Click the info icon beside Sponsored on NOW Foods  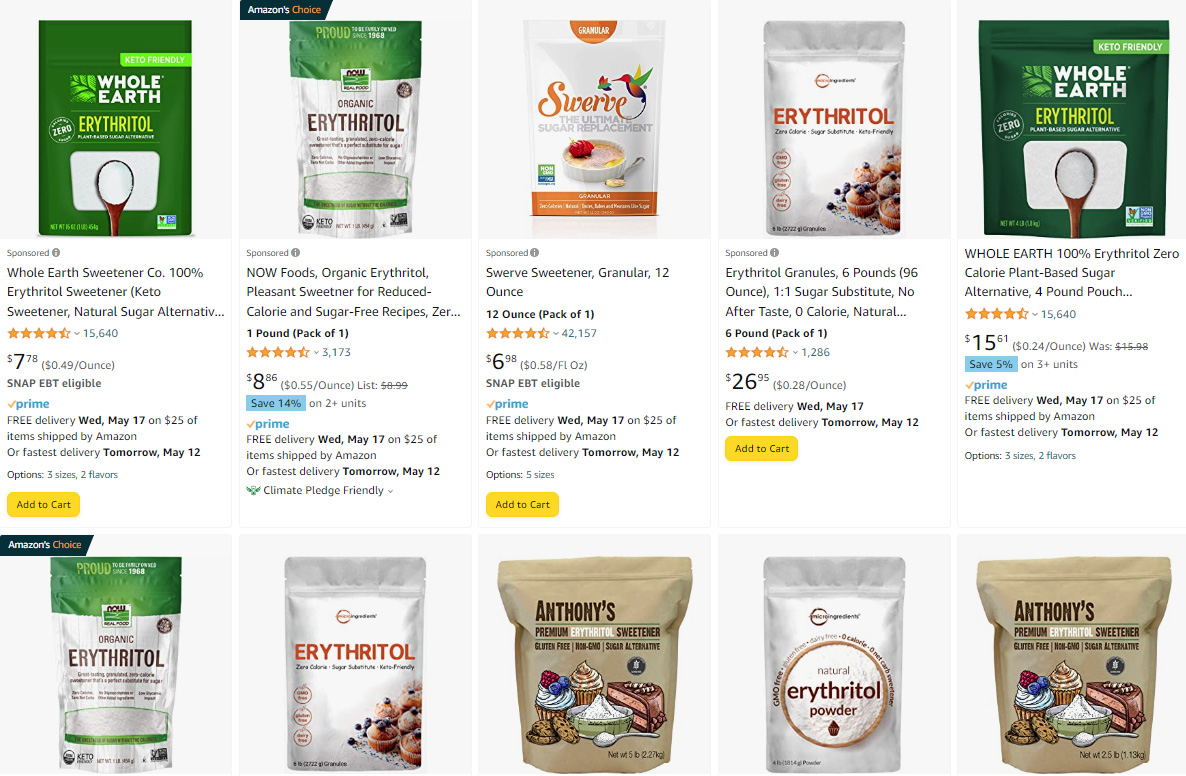pyautogui.click(x=296, y=253)
